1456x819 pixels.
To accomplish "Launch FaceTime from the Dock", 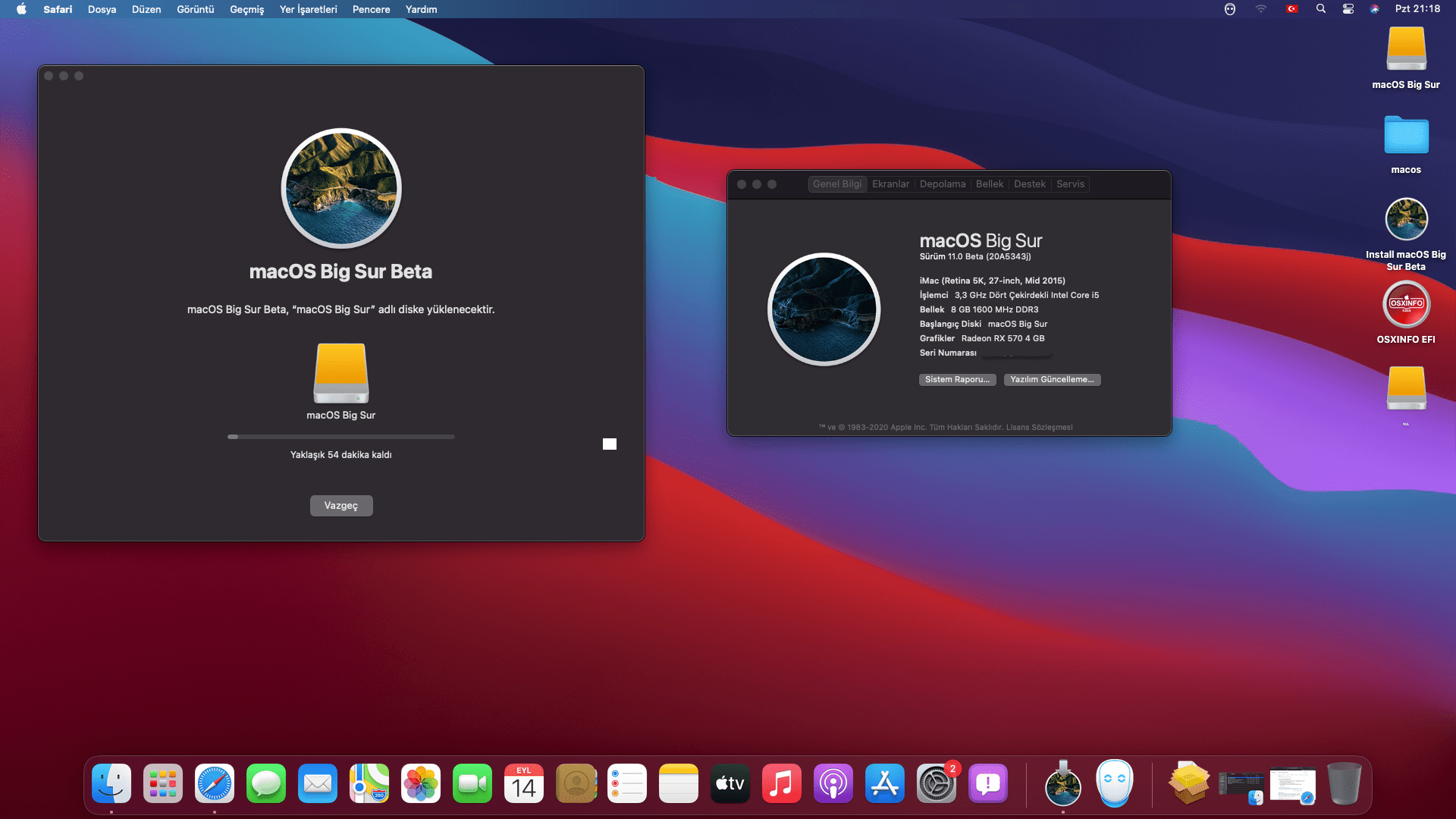I will [472, 783].
